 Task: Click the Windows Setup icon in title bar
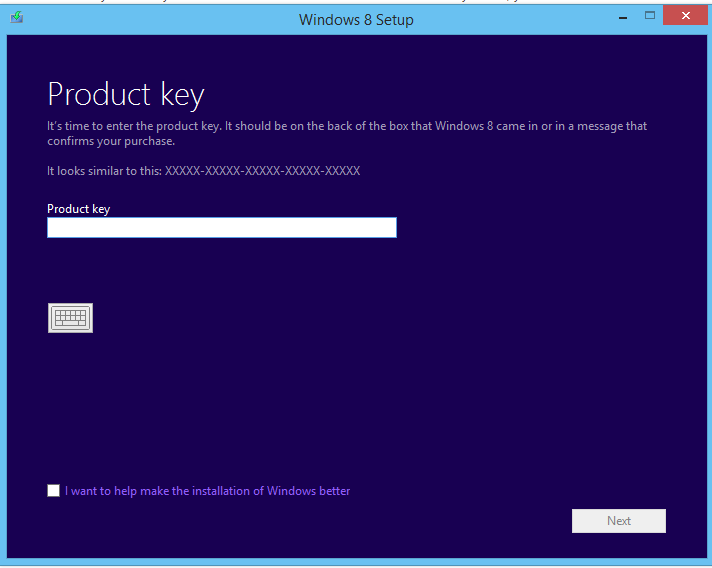coord(16,17)
